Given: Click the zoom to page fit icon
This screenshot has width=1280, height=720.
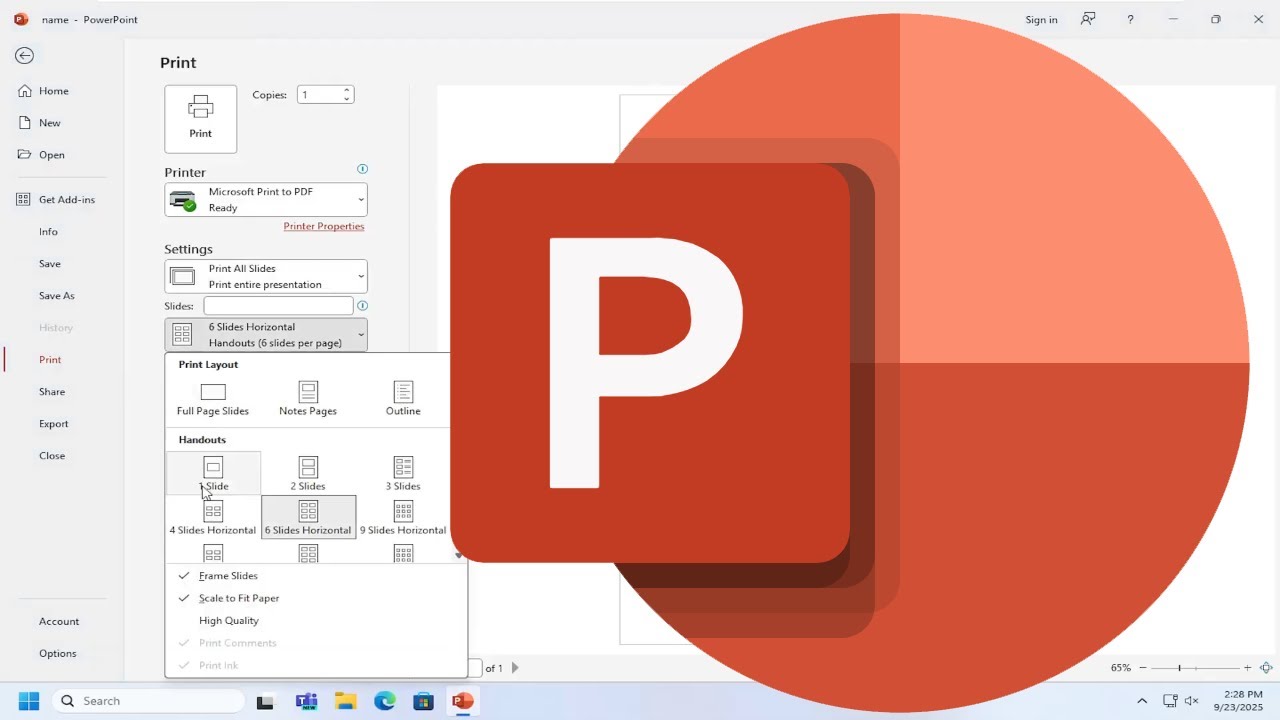Looking at the screenshot, I should click(1266, 667).
